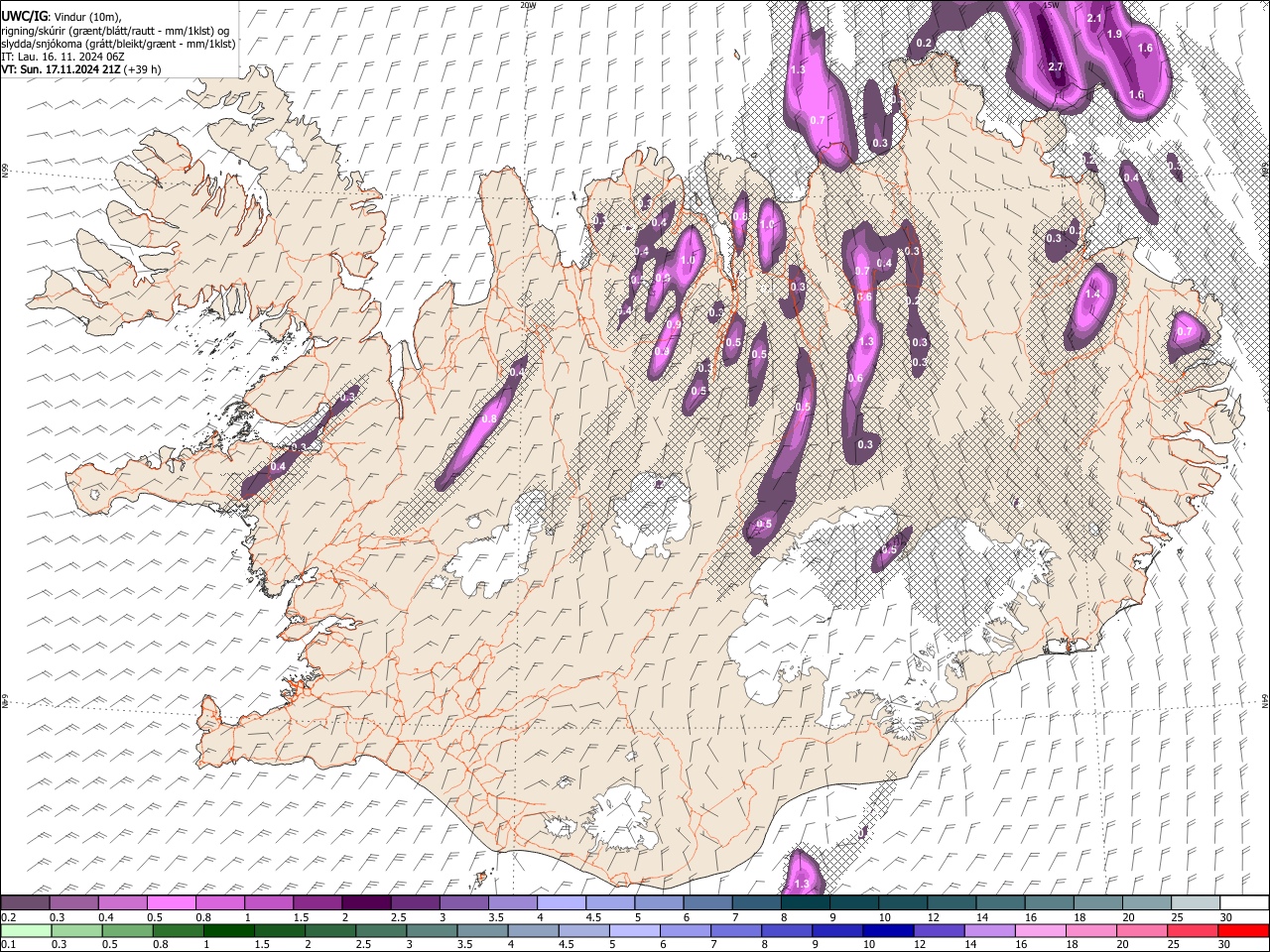Select the dark teal swatch at 8 in the upper scale
This screenshot has height=952, width=1270.
point(806,902)
